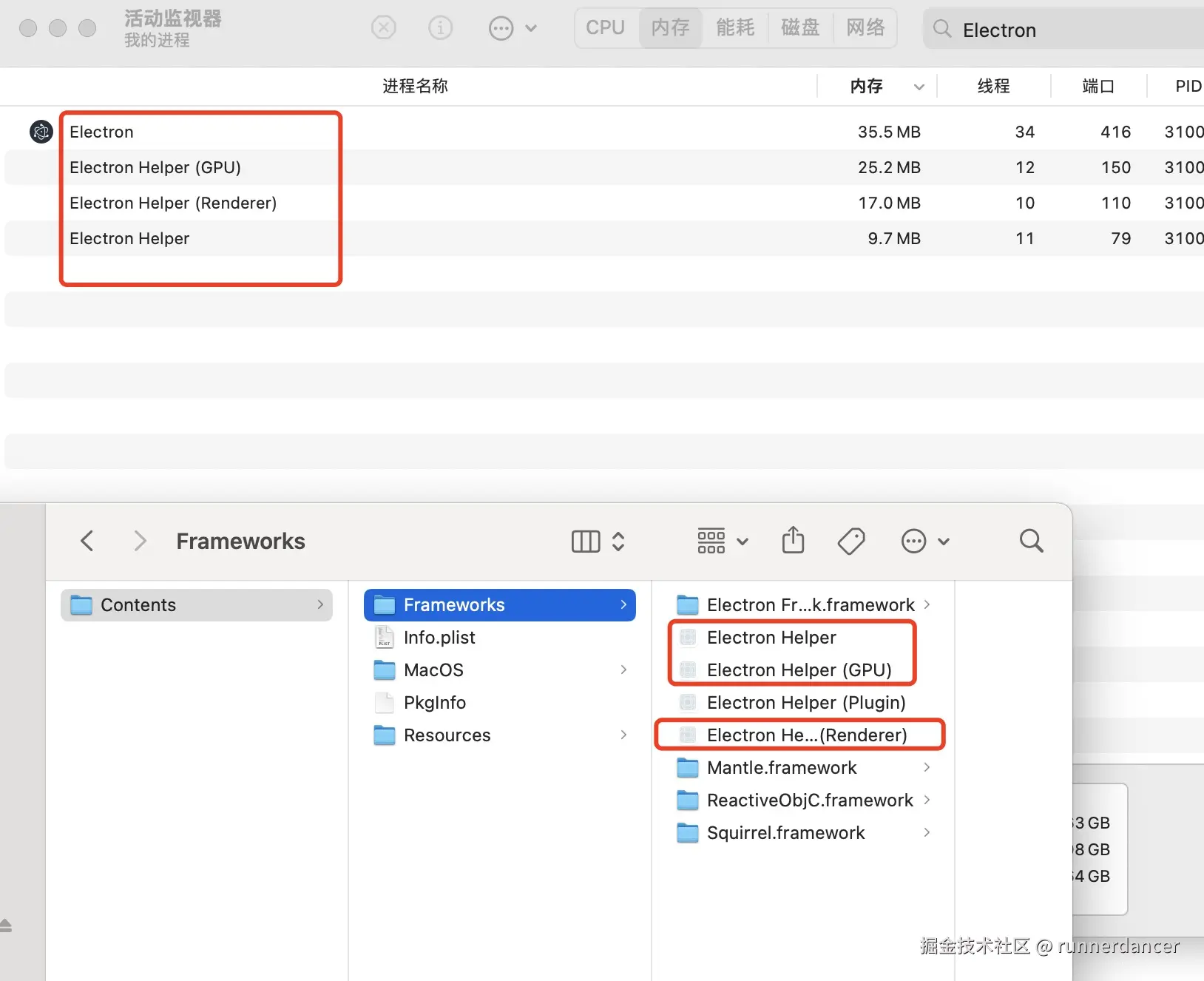
Task: Click the 35.5 MB memory value
Action: pos(889,132)
